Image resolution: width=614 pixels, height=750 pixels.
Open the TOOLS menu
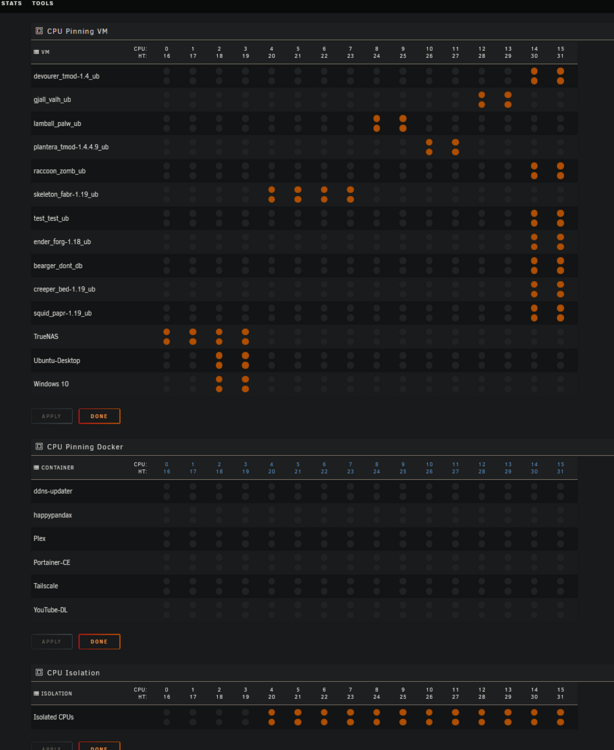click(x=43, y=3)
